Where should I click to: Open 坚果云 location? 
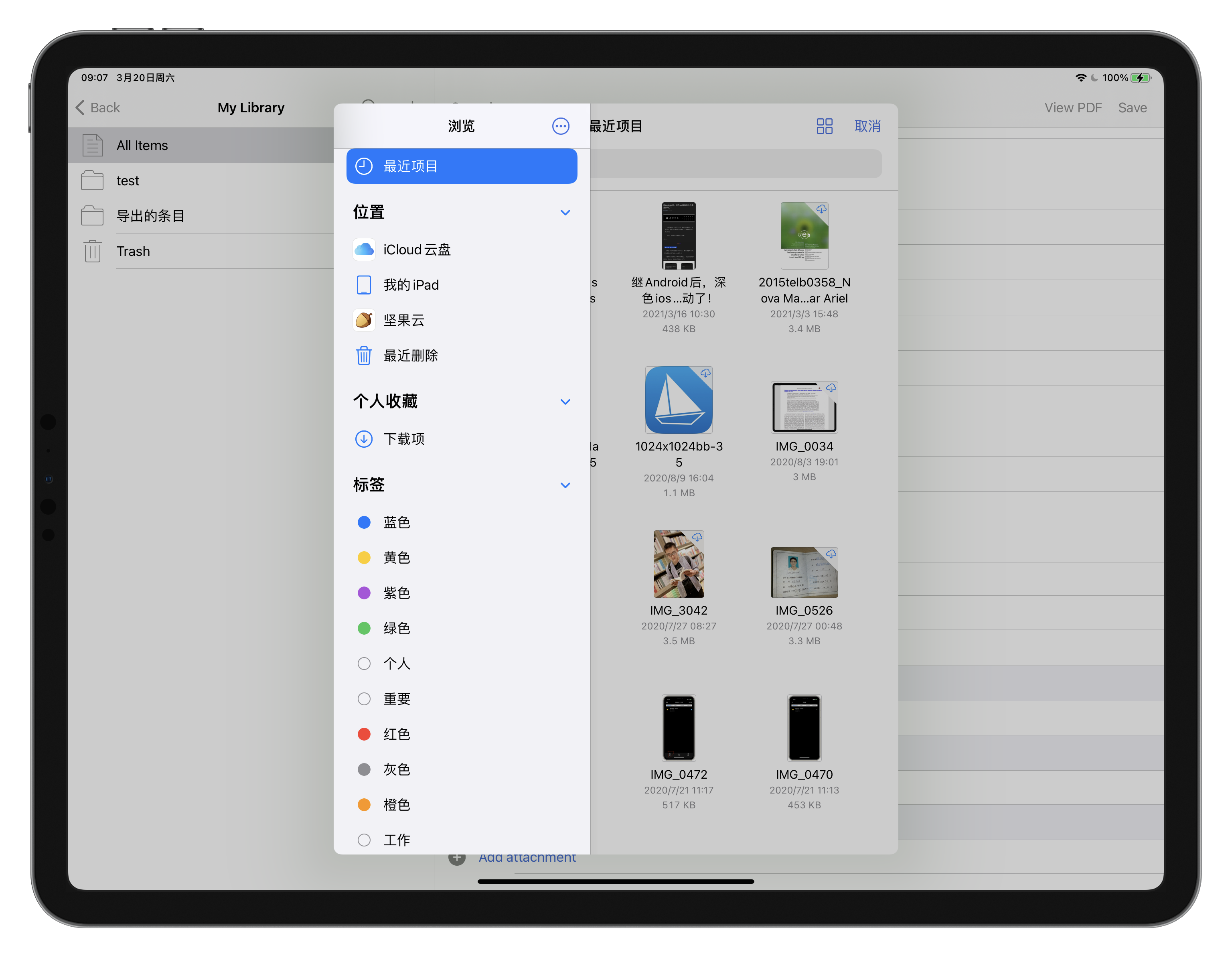pos(462,320)
